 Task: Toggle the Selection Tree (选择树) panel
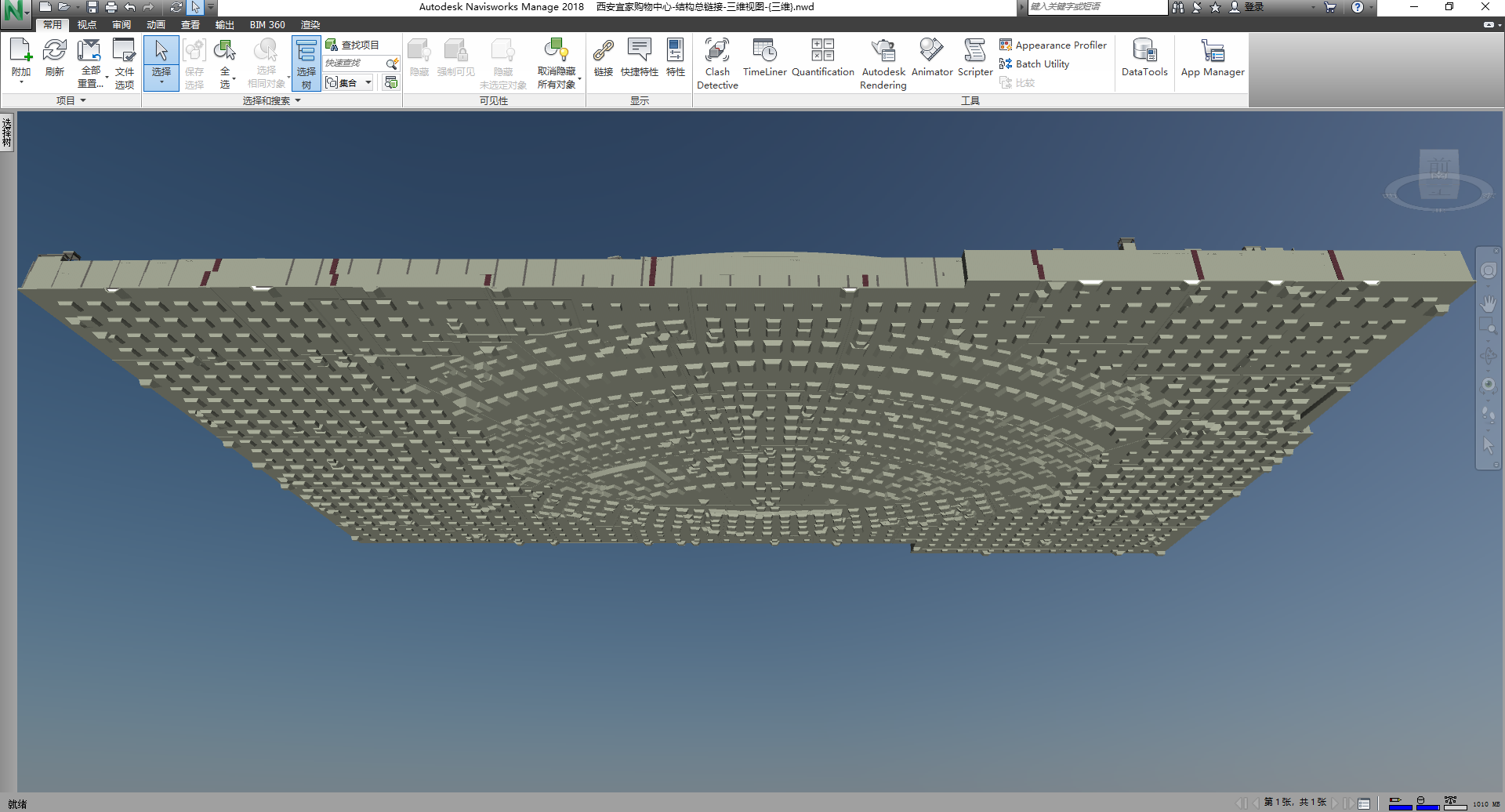coord(306,63)
